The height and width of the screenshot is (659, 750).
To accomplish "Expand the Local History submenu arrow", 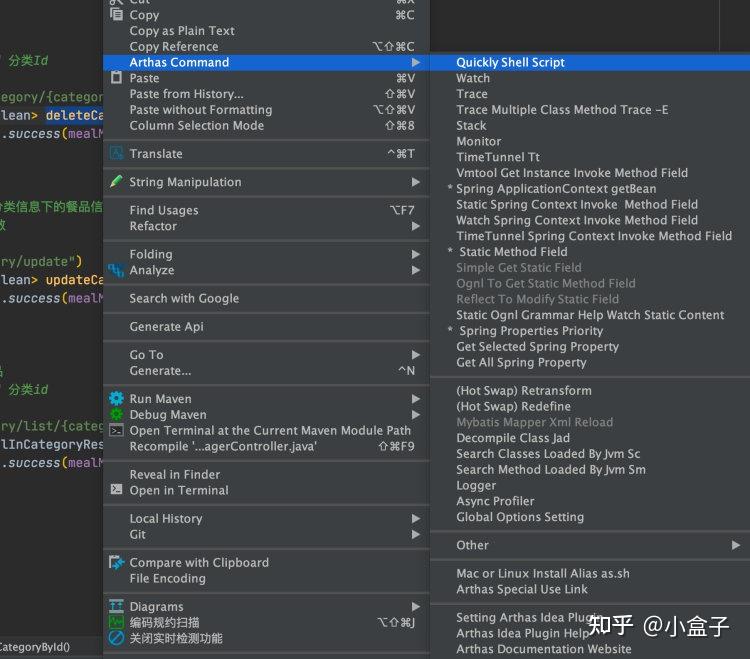I will point(416,518).
